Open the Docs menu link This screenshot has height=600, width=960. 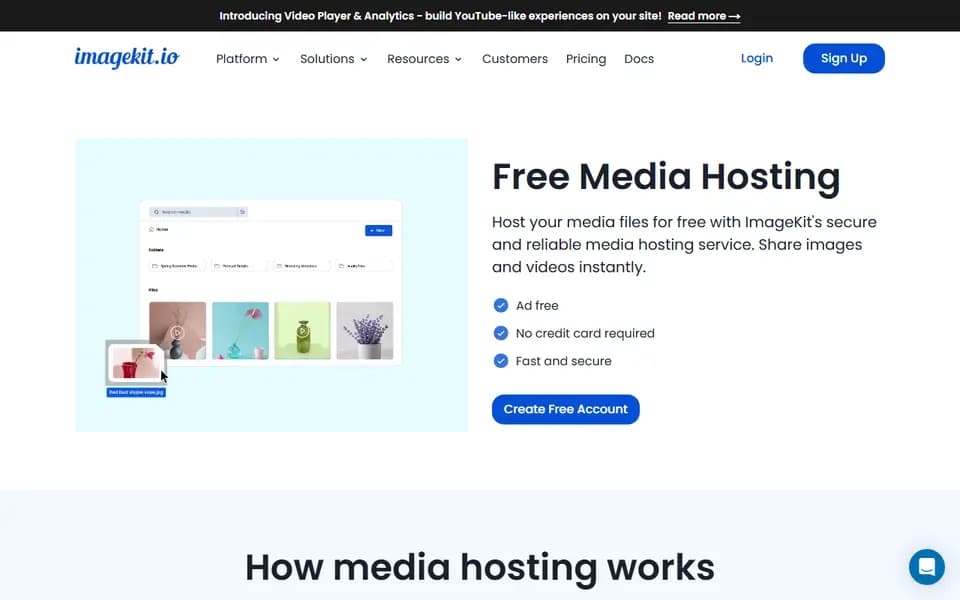(x=639, y=59)
